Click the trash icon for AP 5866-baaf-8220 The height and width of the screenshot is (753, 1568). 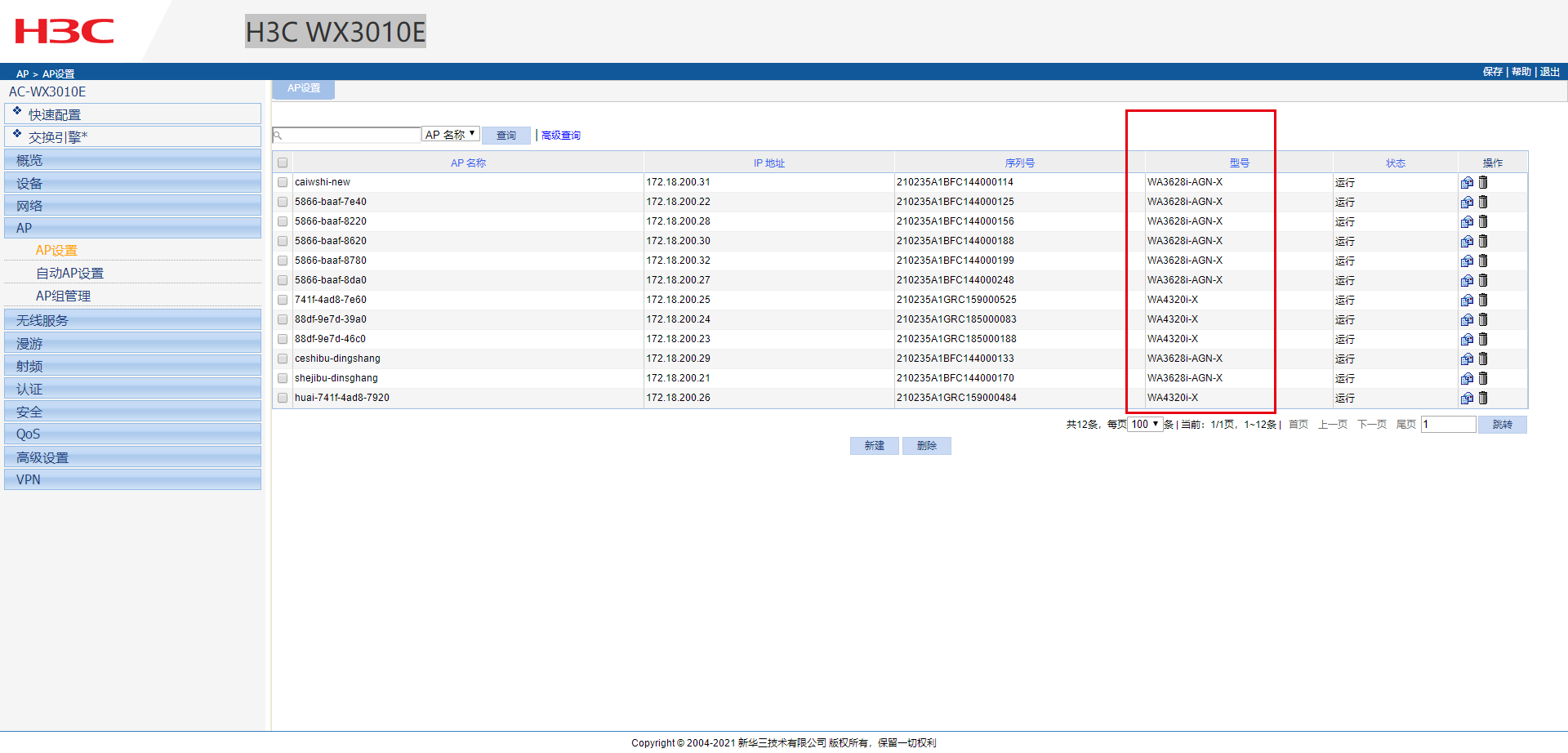(1483, 221)
